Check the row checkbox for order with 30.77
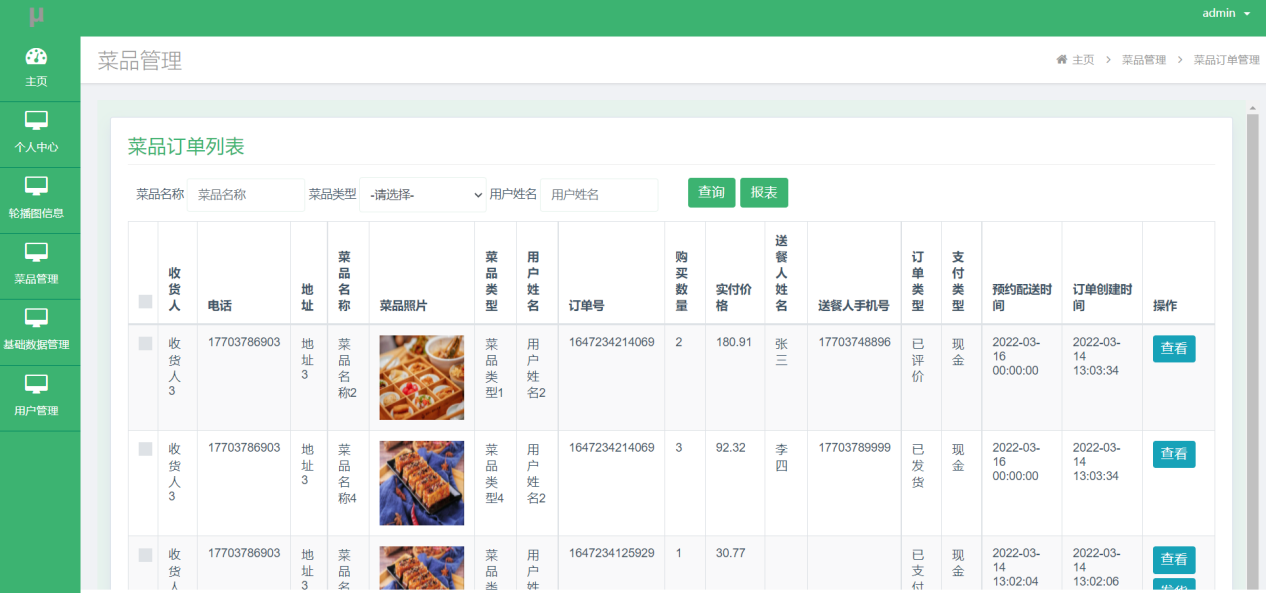 [x=146, y=555]
